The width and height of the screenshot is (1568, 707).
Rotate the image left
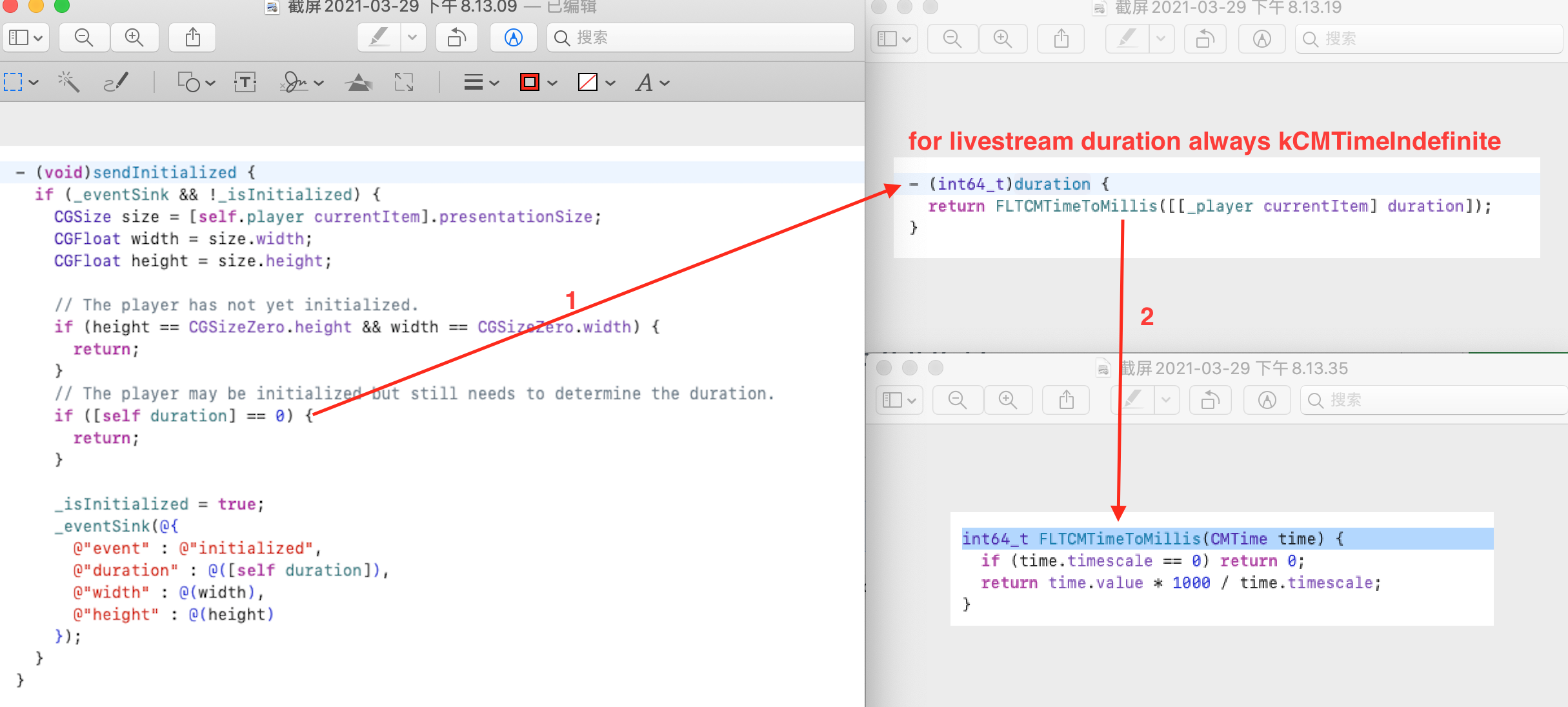(x=456, y=37)
